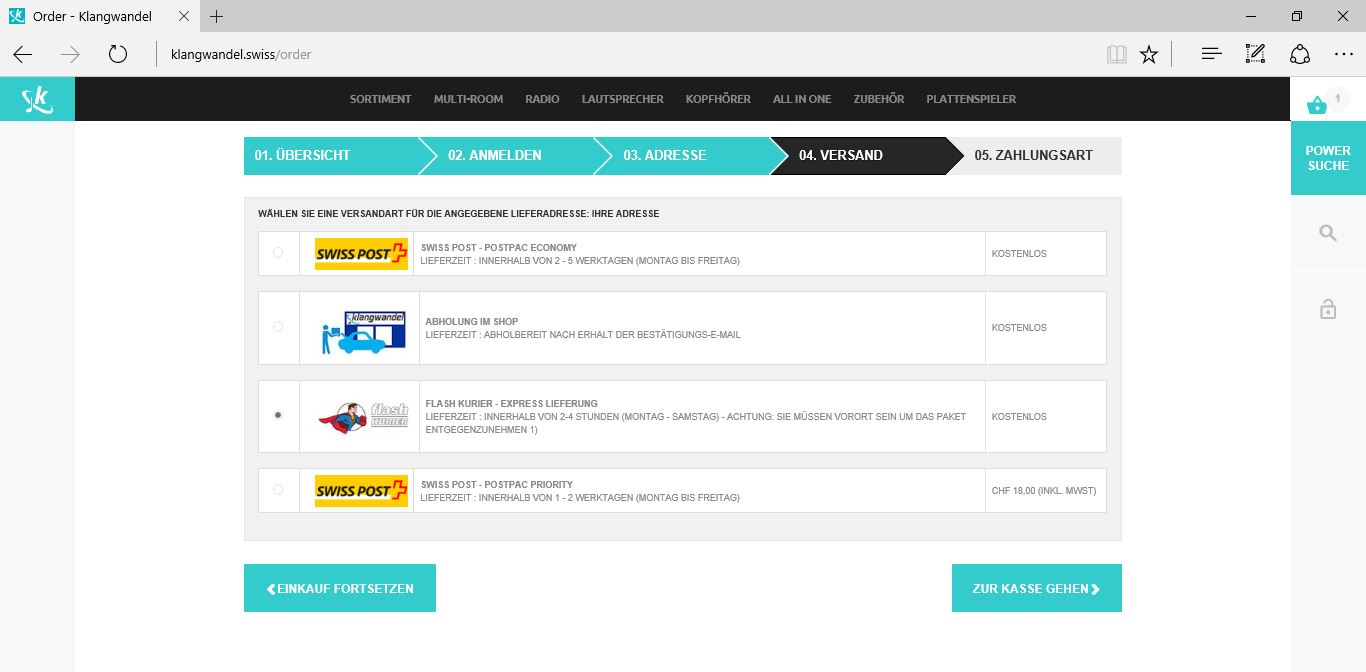Open the browser more actions menu

(x=1343, y=54)
